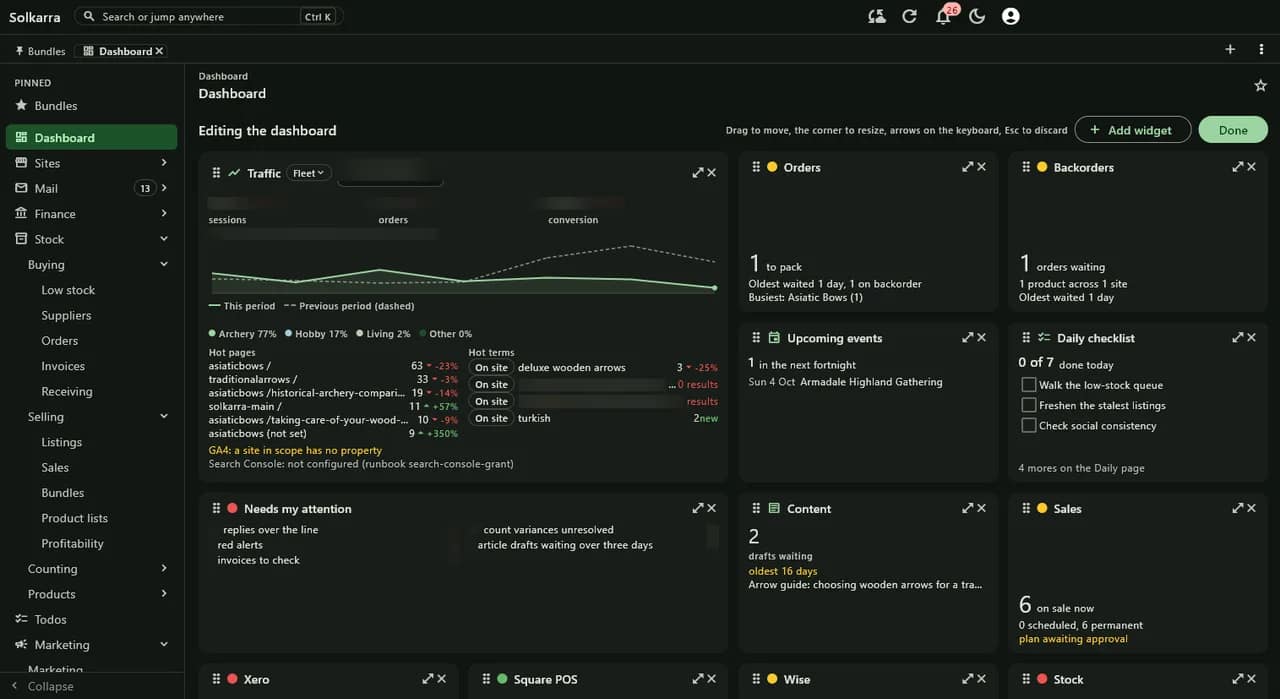Expand the Sales widget

point(1237,508)
